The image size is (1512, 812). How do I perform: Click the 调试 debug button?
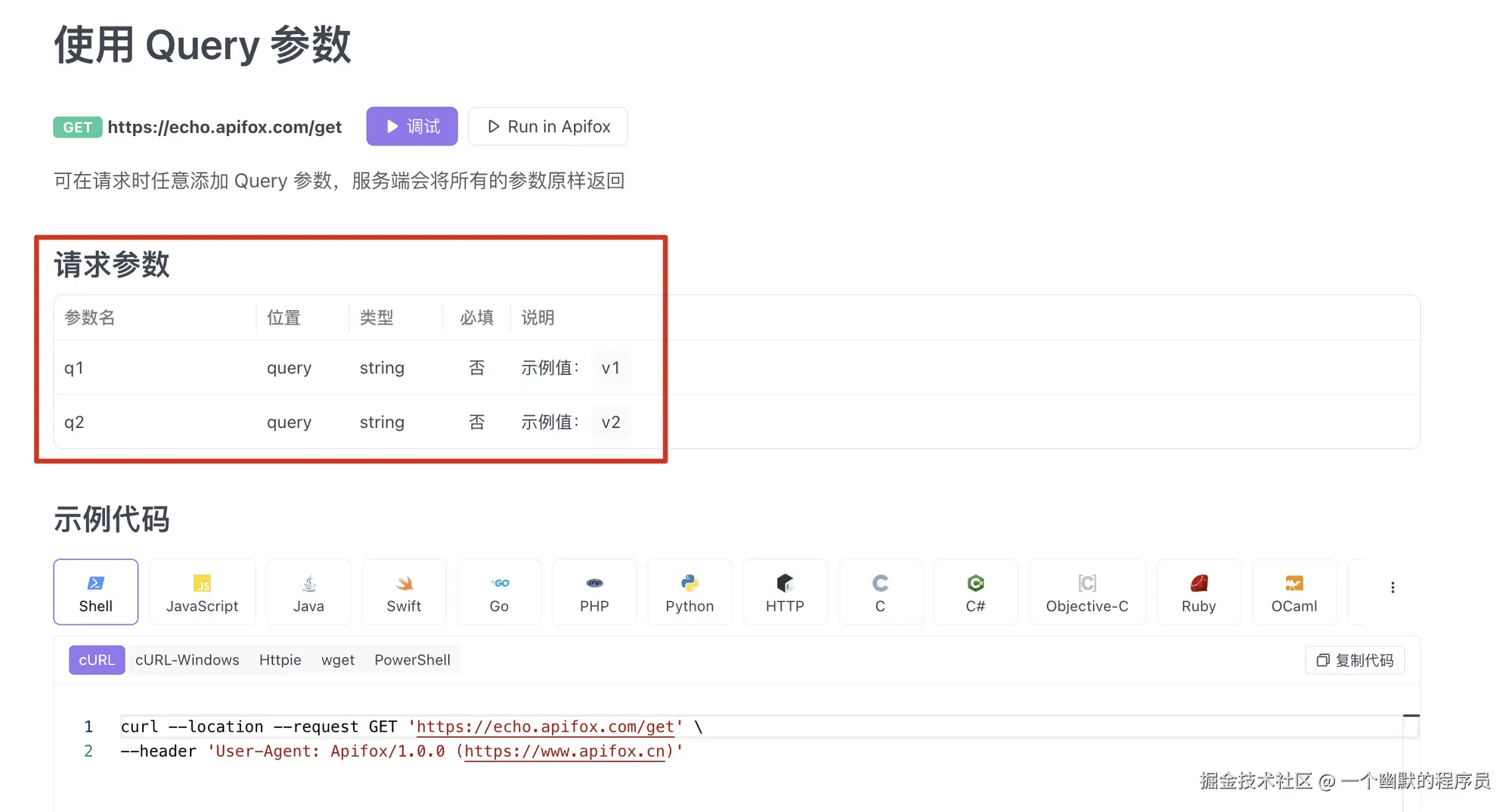click(411, 126)
